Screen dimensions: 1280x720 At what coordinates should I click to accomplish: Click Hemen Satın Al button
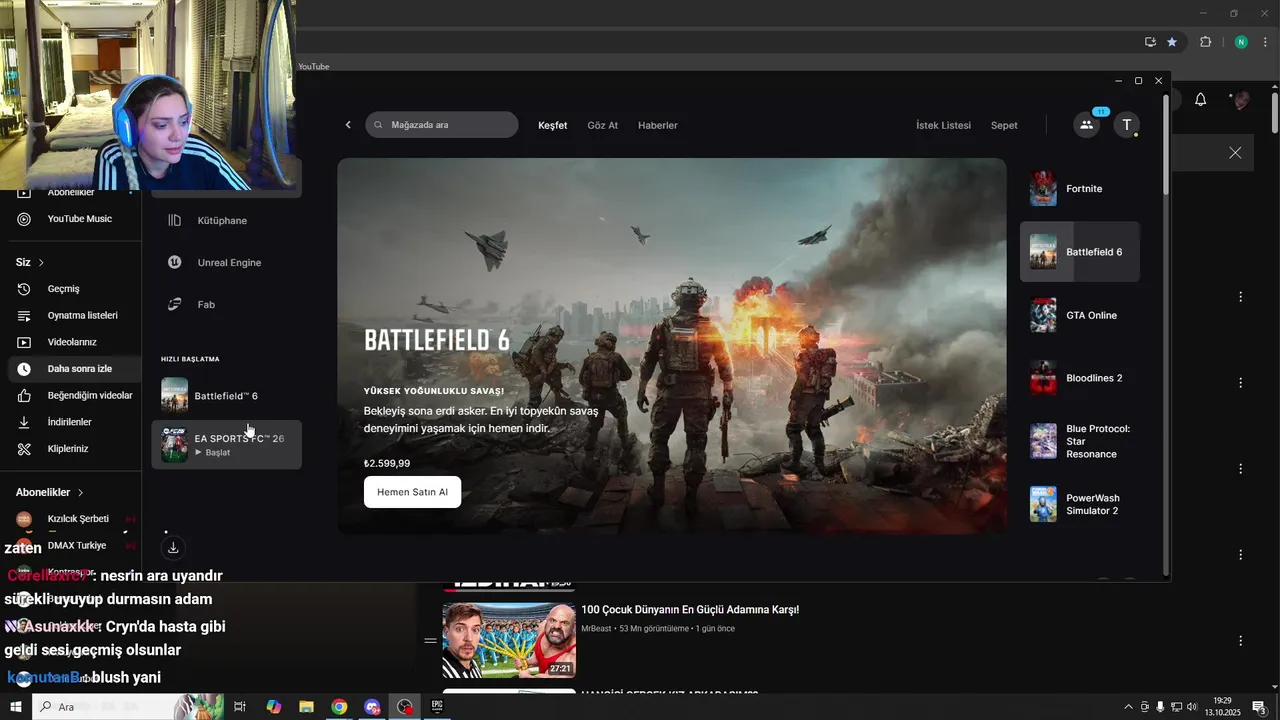click(x=412, y=492)
